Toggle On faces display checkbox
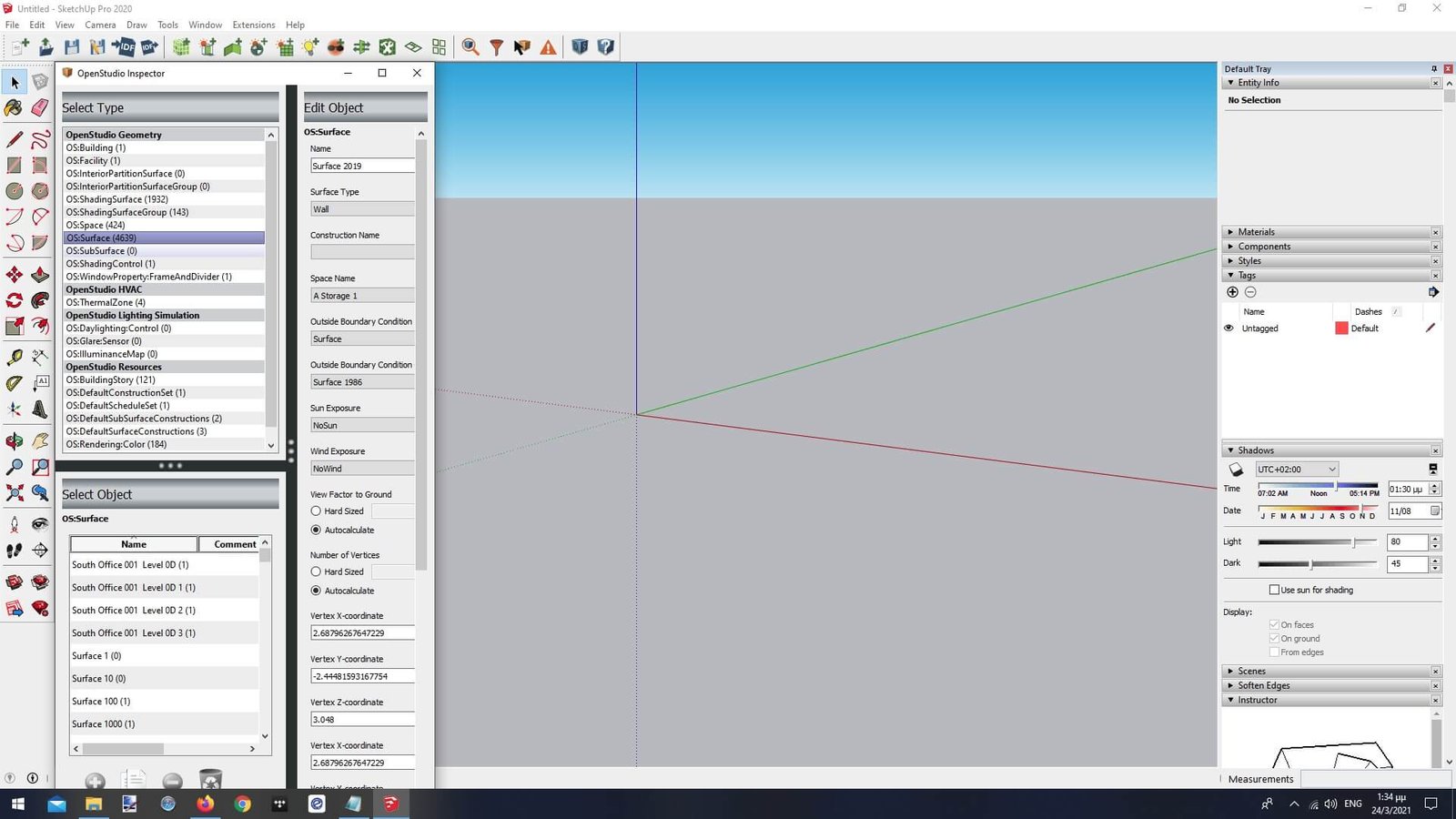The height and width of the screenshot is (819, 1456). pos(1274,624)
